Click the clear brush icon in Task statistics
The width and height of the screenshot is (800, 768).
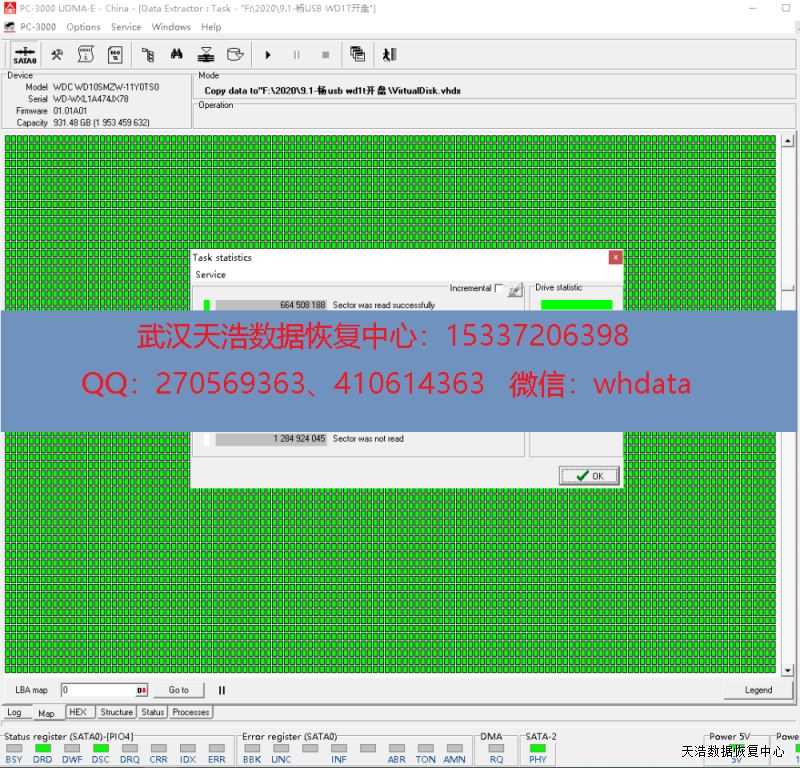[x=515, y=289]
